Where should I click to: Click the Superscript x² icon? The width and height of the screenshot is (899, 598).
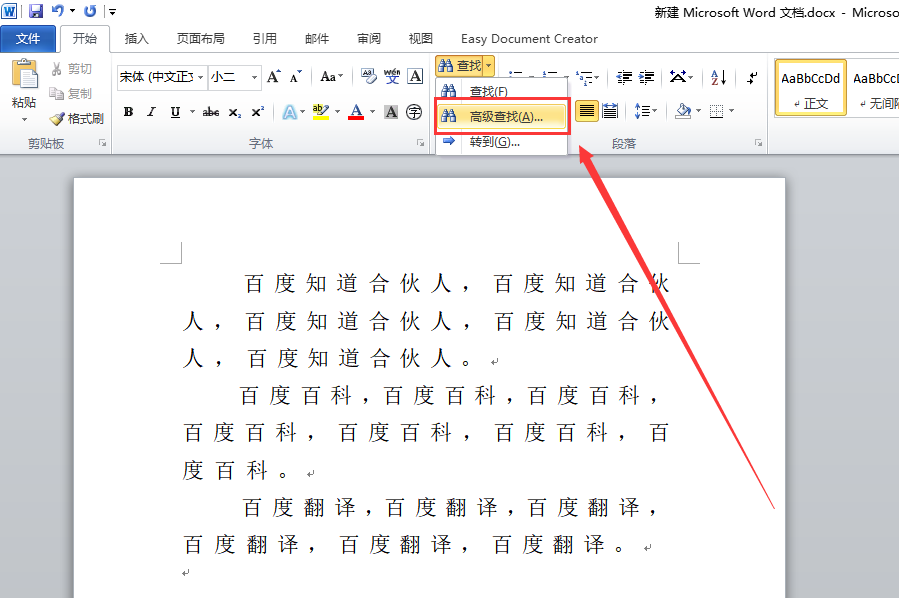point(258,112)
